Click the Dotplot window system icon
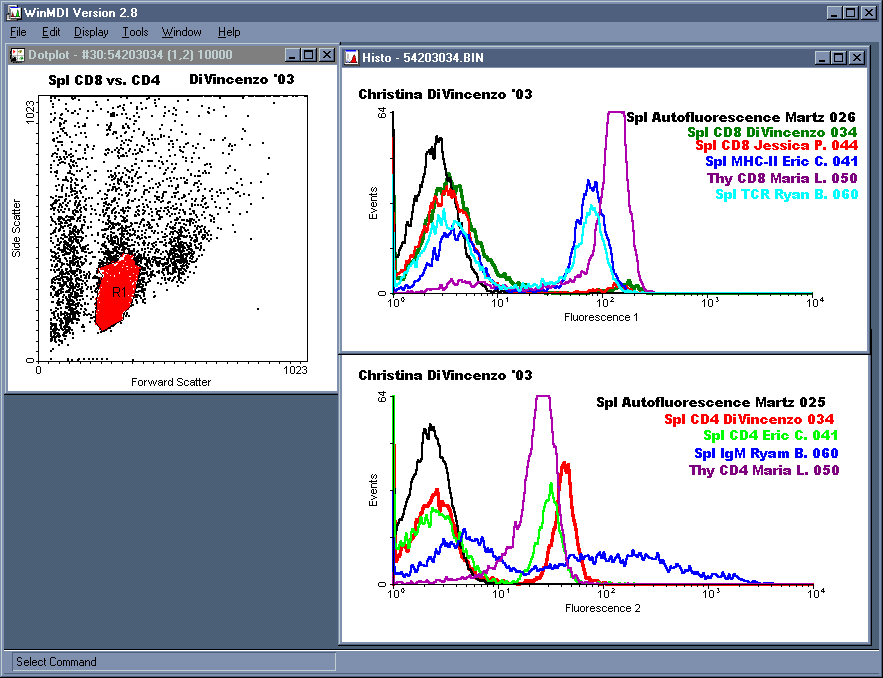The height and width of the screenshot is (678, 883). (17, 54)
